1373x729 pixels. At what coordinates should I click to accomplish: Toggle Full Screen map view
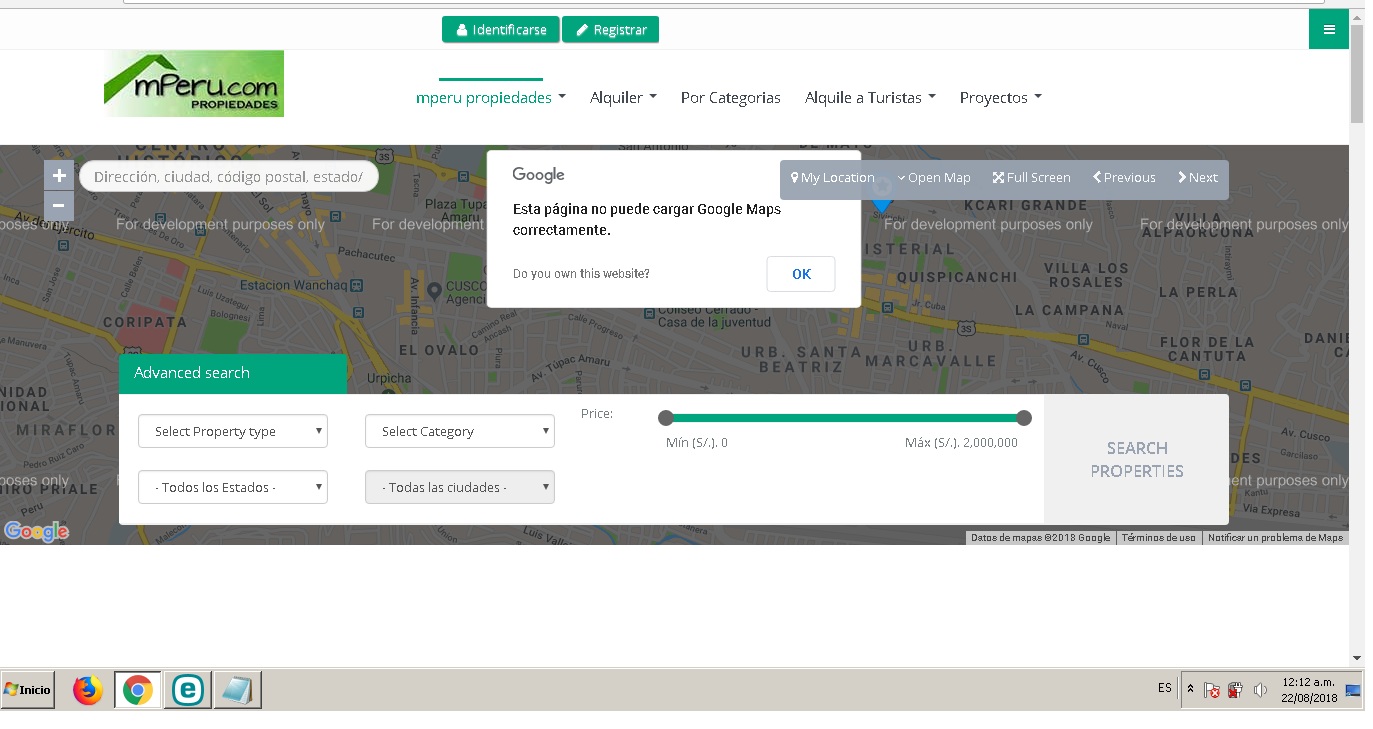(x=1031, y=178)
